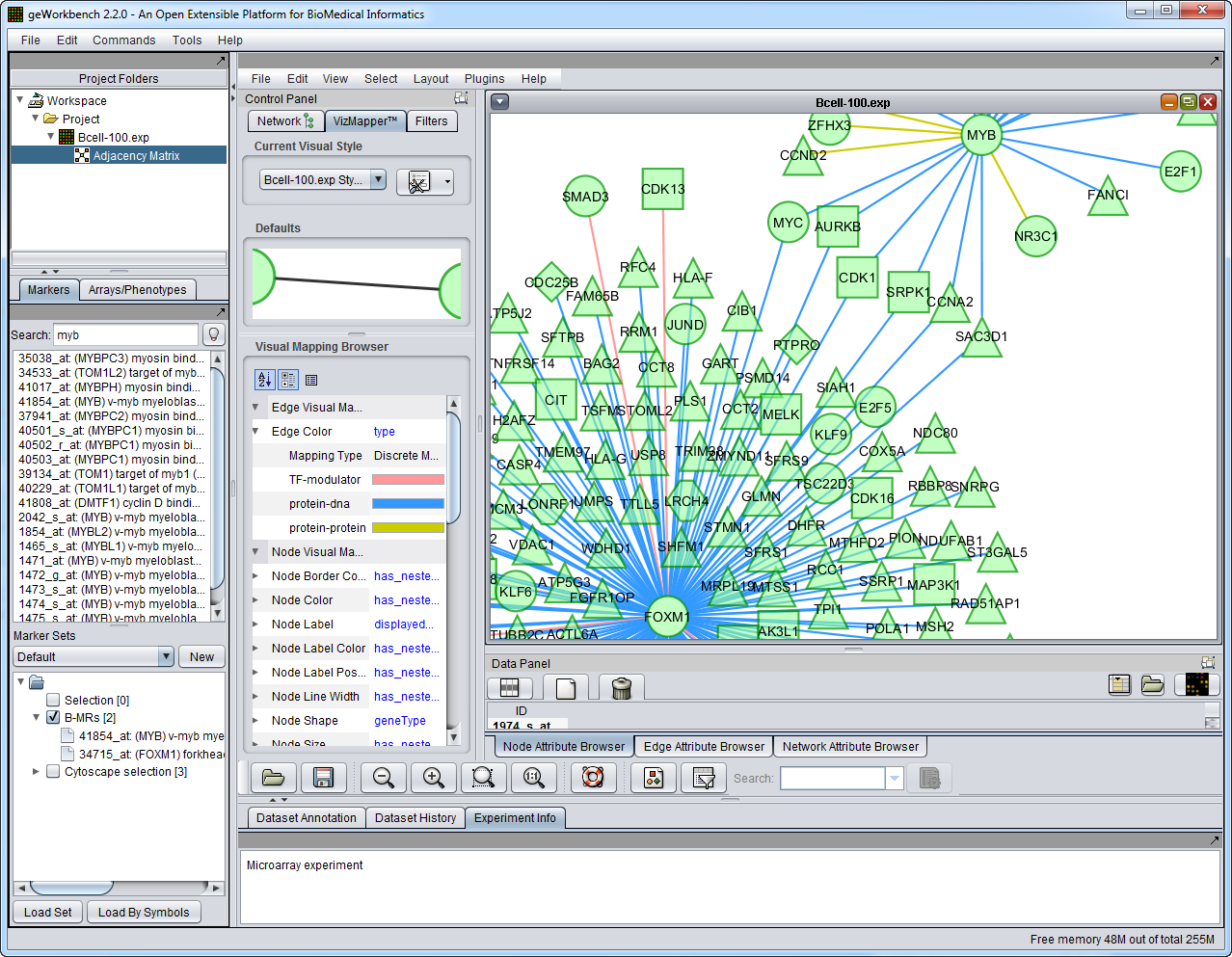Image resolution: width=1232 pixels, height=957 pixels.
Task: Click the lightbulb icon beside marker search
Action: click(x=214, y=334)
